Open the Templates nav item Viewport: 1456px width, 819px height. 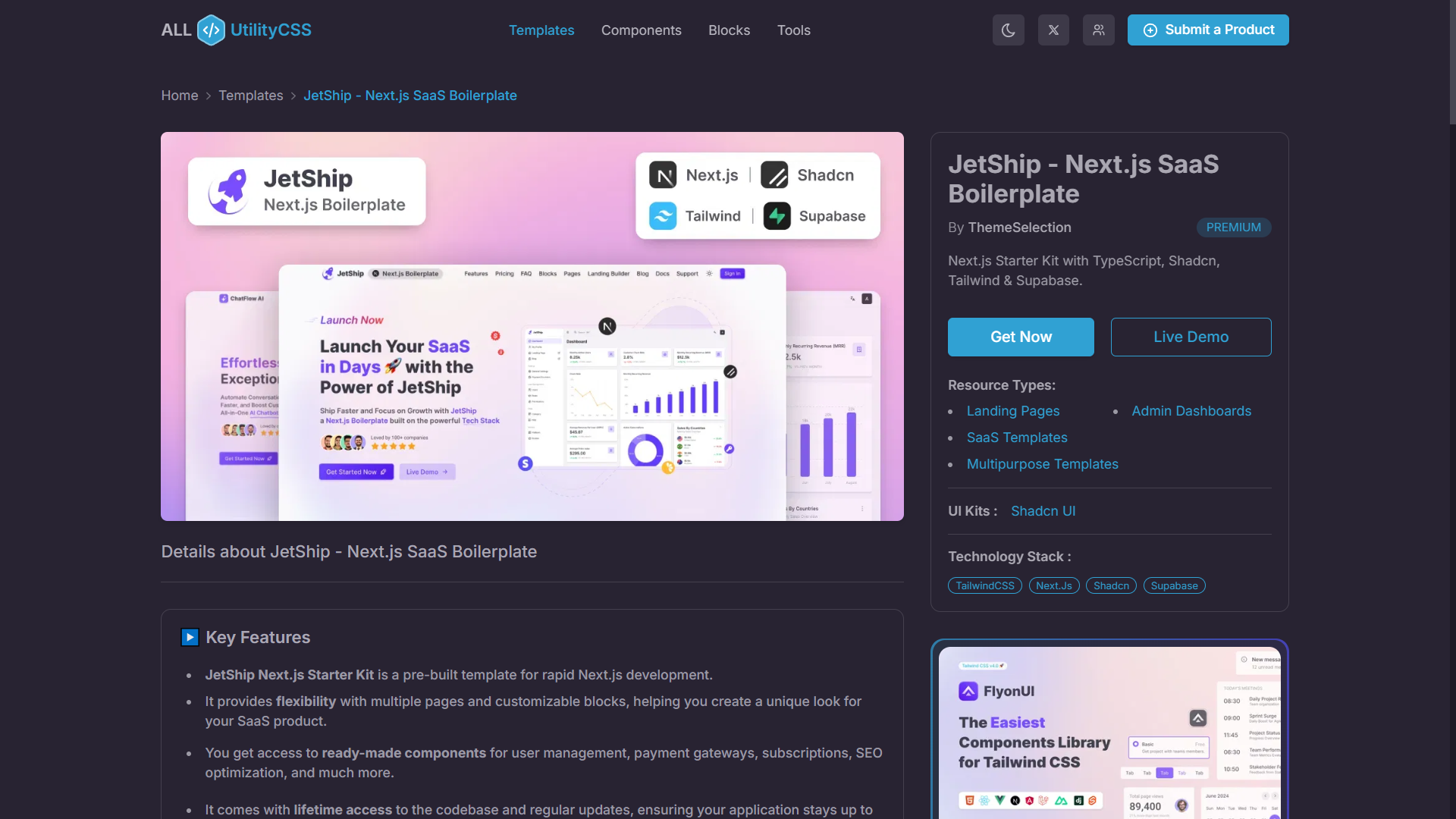tap(541, 30)
